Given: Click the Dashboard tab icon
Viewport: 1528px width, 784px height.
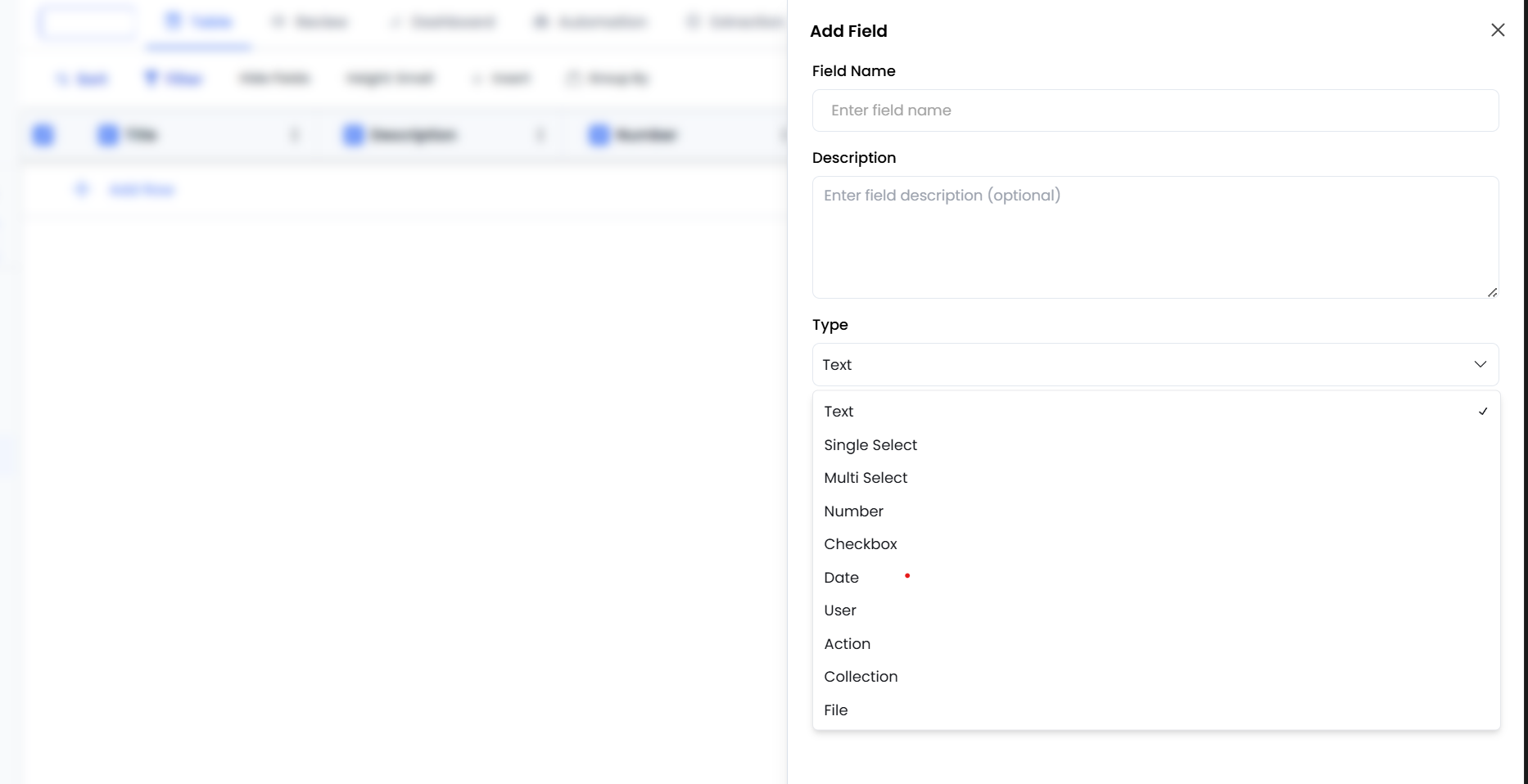Looking at the screenshot, I should [396, 20].
